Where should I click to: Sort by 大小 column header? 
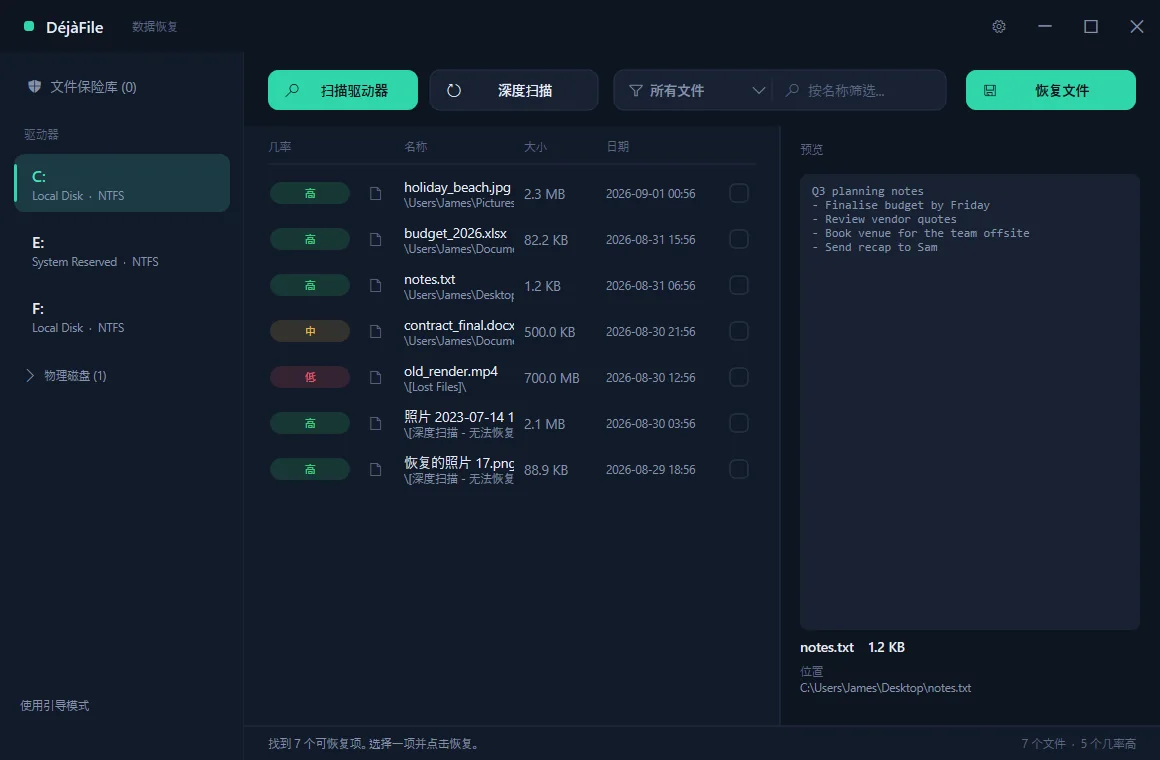click(x=536, y=147)
